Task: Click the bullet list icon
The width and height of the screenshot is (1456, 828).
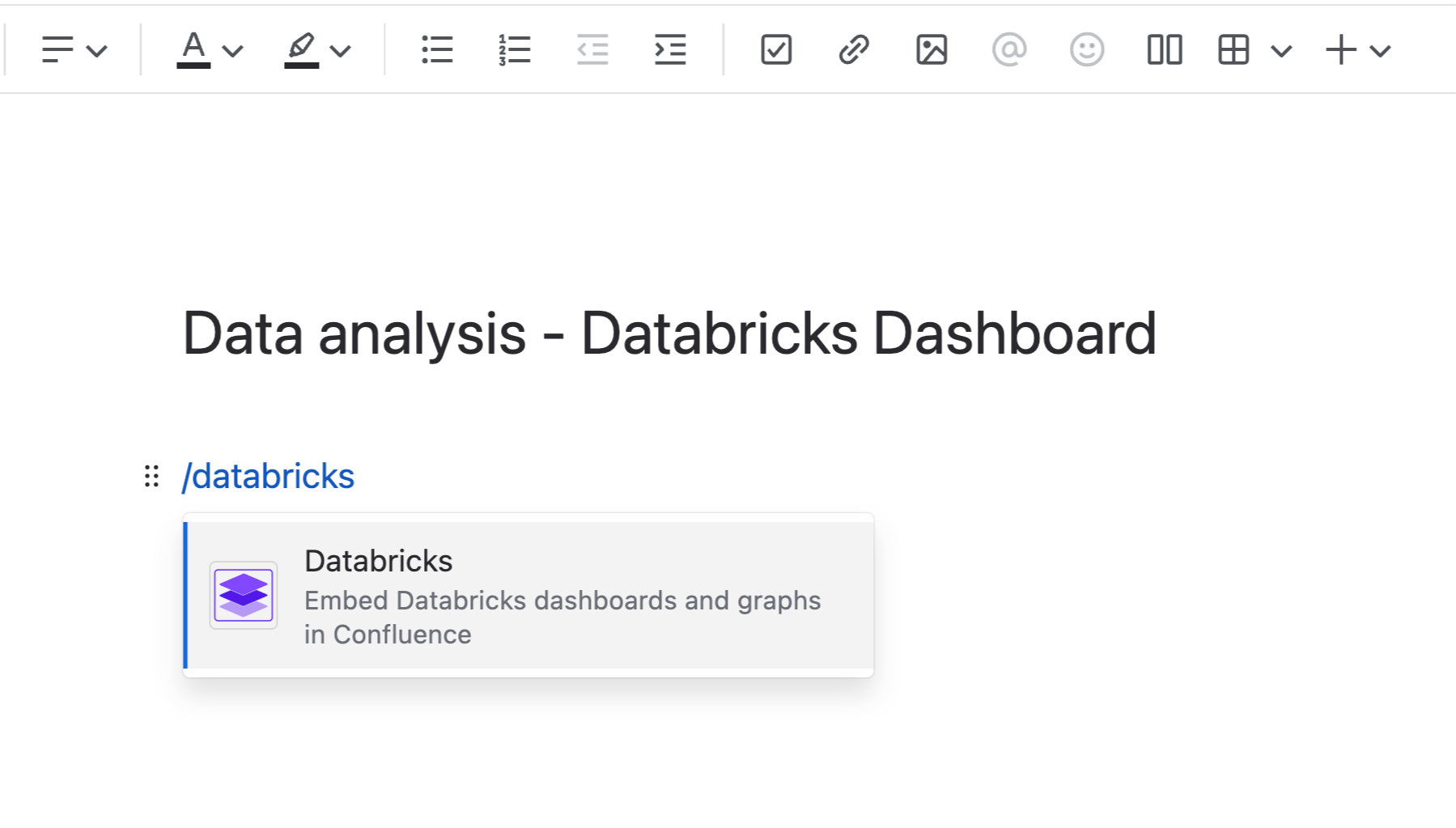Action: 437,50
